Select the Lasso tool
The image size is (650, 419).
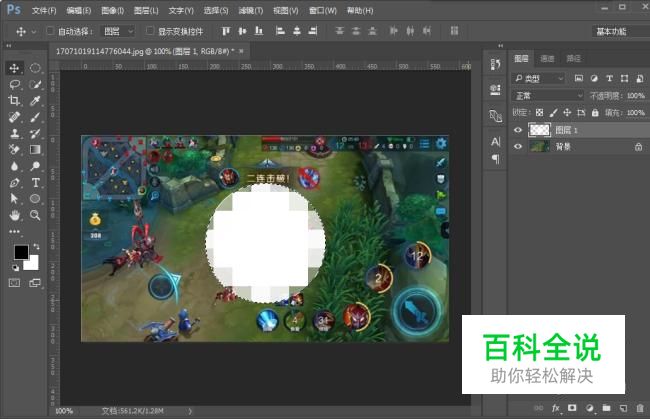(14, 85)
